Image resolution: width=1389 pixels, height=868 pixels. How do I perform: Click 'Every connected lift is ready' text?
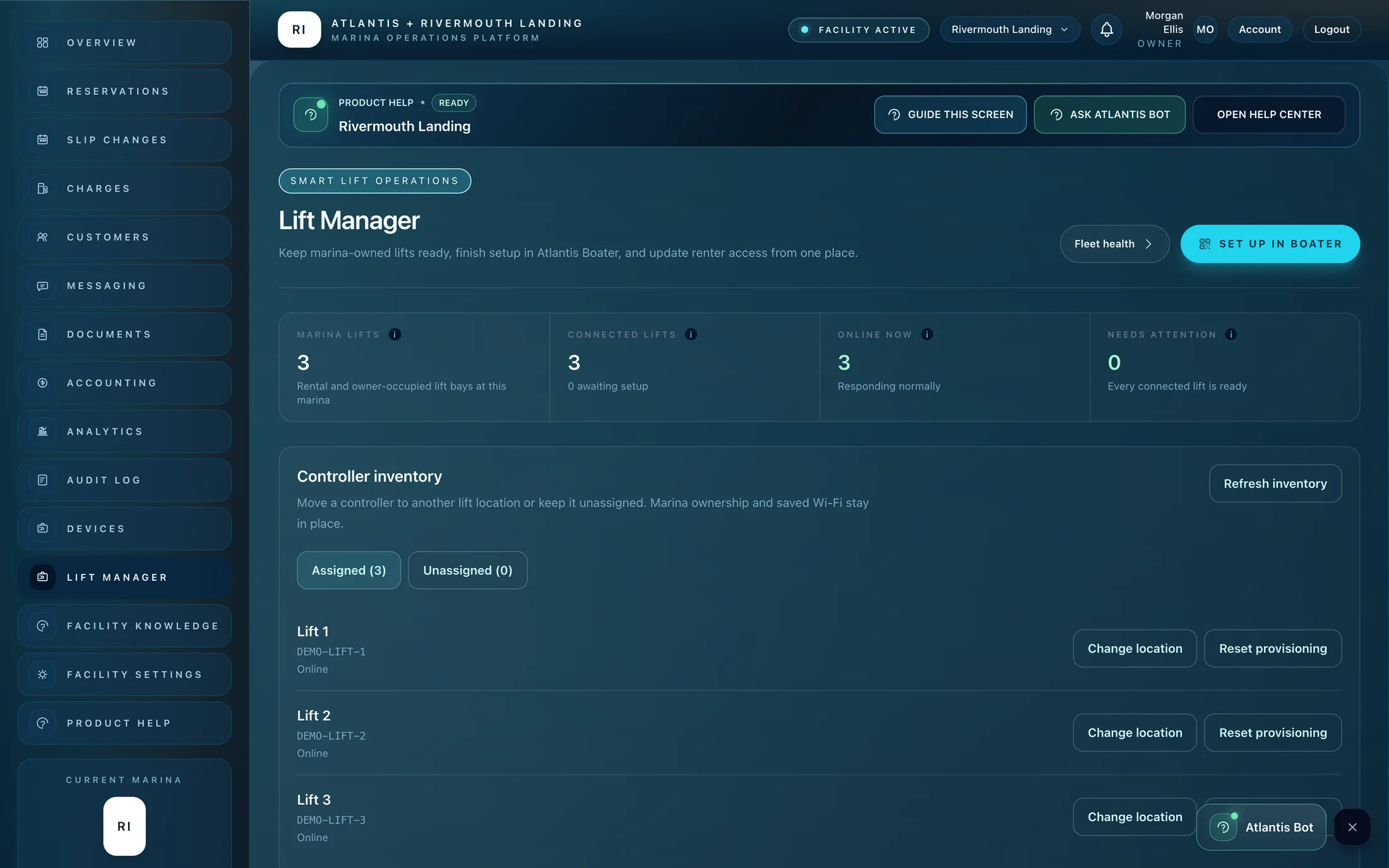(x=1177, y=386)
